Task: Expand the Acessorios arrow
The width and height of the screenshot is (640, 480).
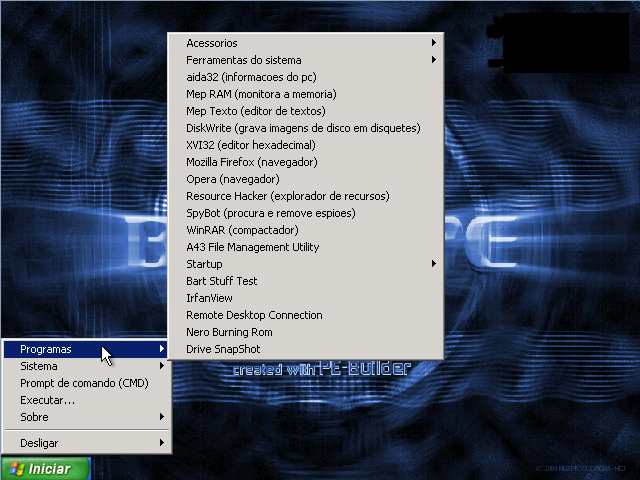Action: (x=434, y=42)
